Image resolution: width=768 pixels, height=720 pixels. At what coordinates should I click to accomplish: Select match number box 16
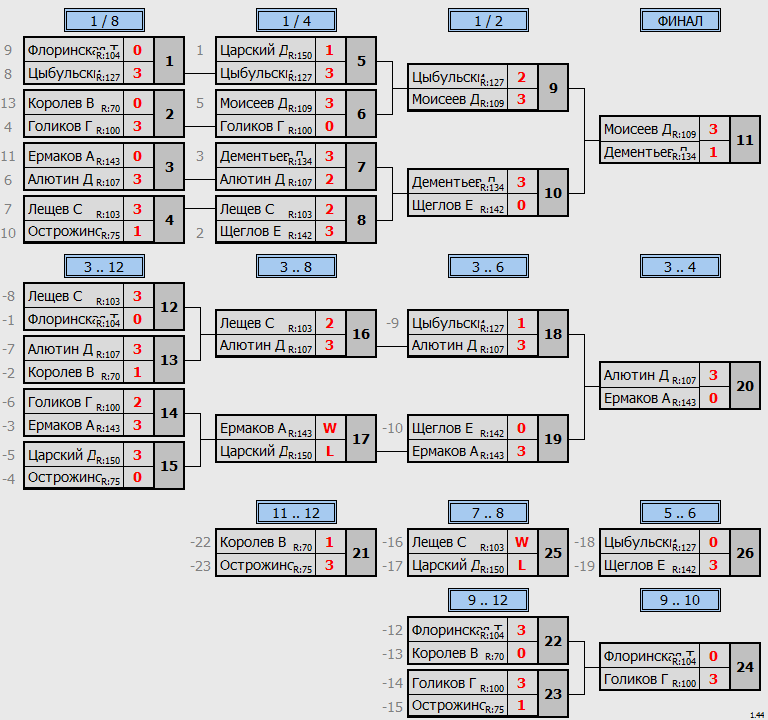click(361, 334)
